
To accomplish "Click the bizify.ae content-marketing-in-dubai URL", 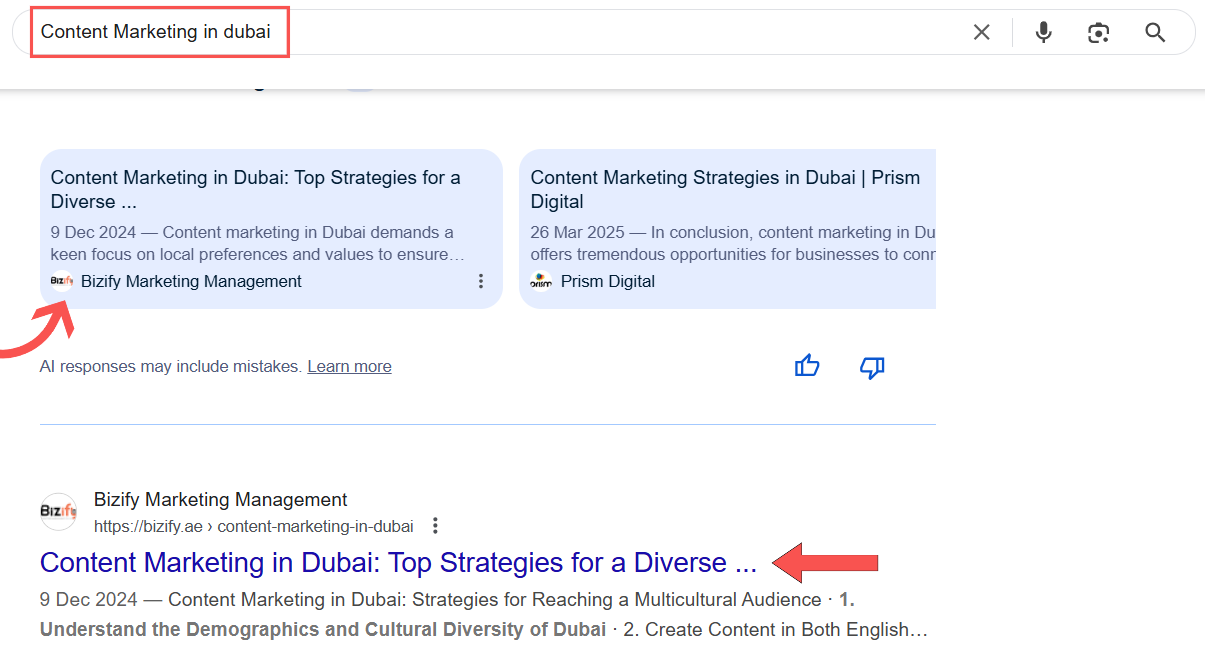I will click(x=254, y=526).
